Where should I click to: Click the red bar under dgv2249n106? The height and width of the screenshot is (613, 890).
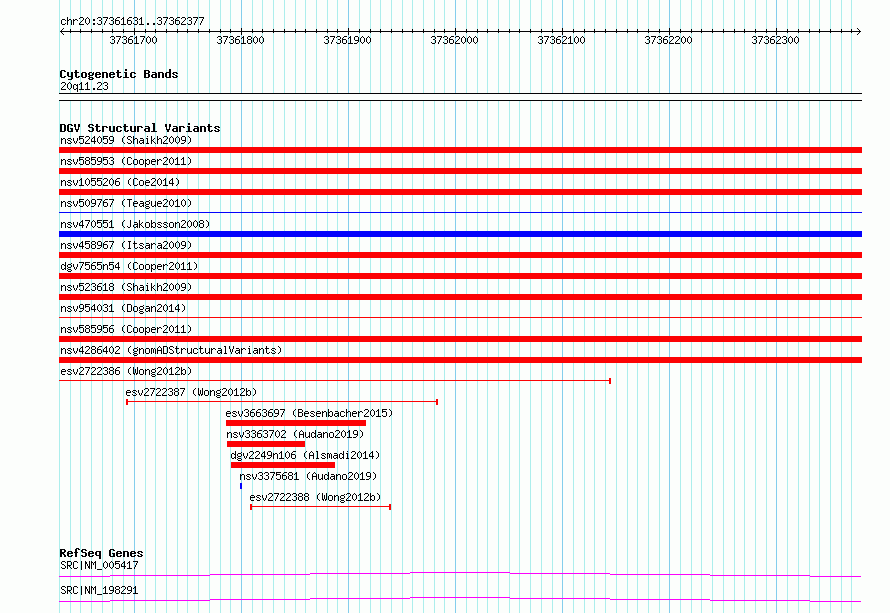click(283, 465)
